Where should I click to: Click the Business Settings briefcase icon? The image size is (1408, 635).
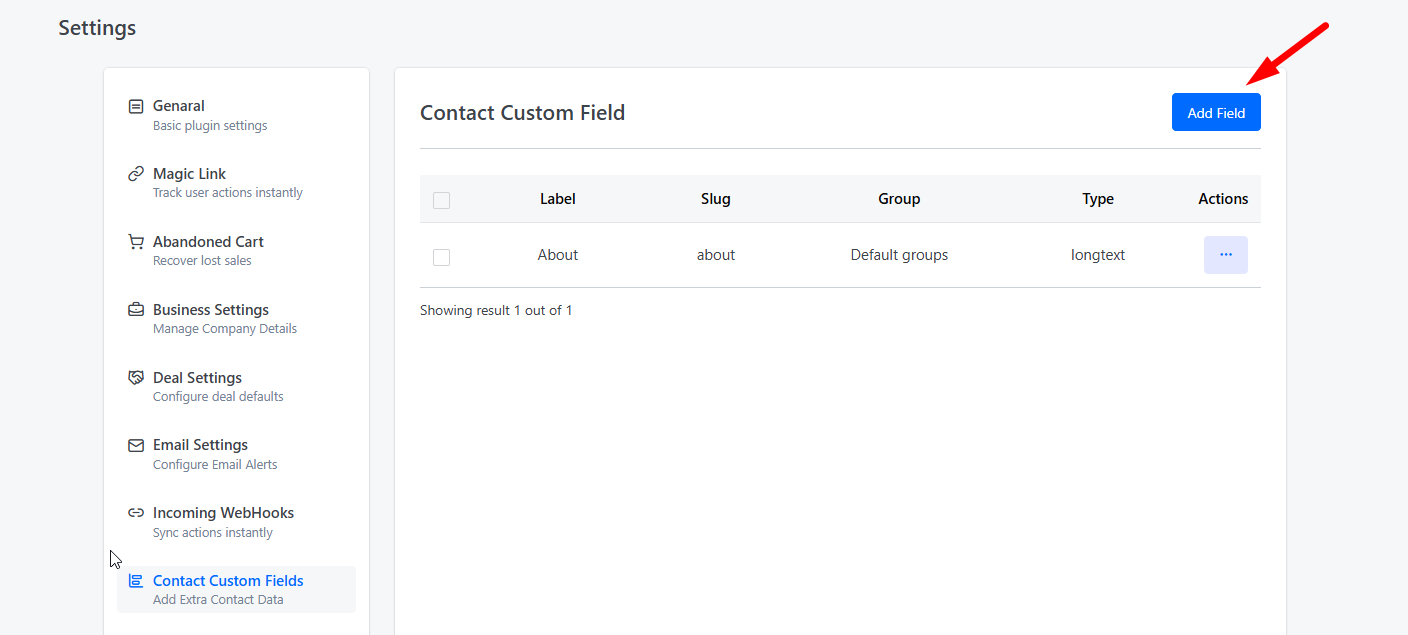(136, 310)
